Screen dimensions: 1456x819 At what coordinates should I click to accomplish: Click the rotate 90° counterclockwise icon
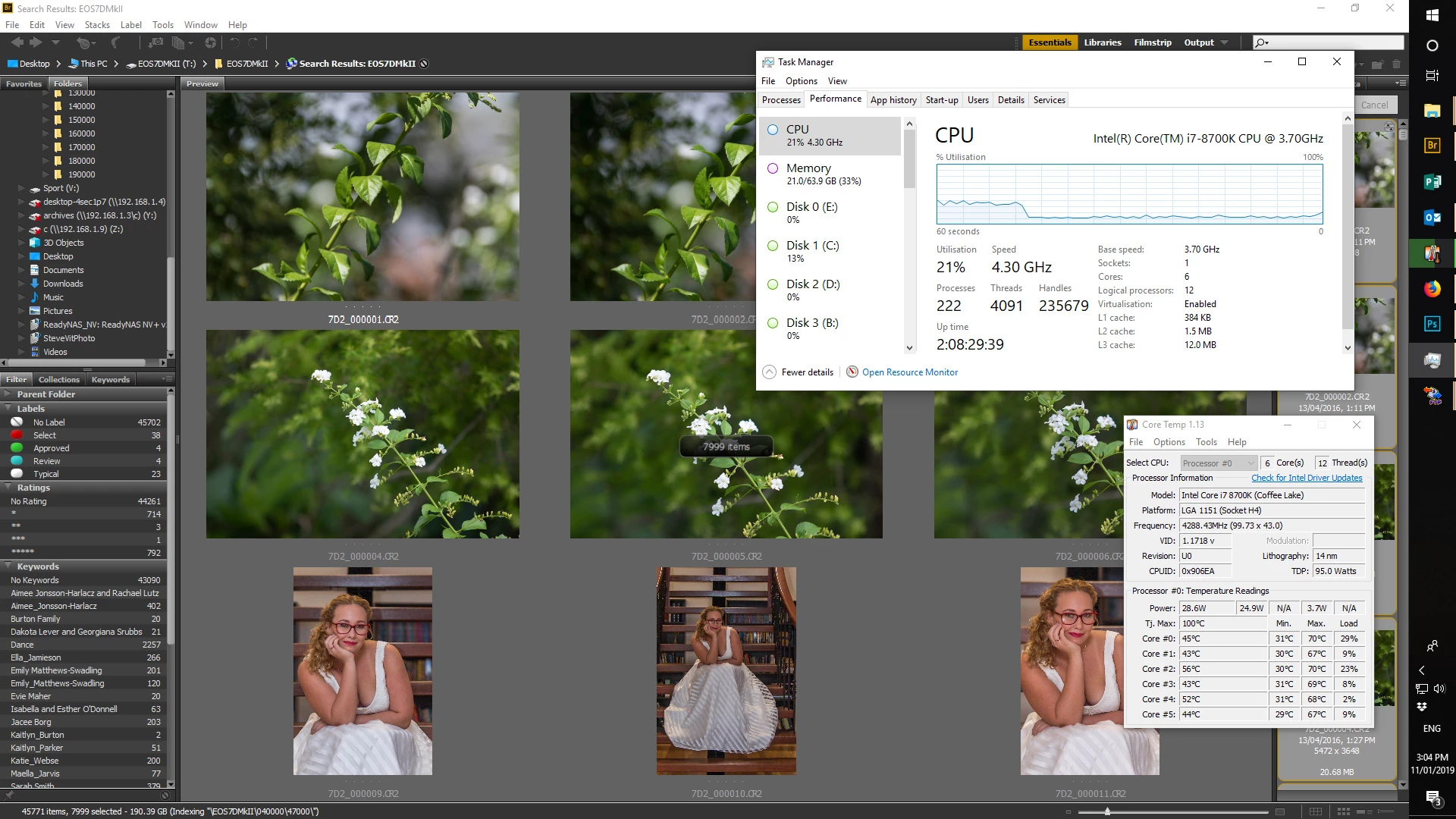pos(235,42)
